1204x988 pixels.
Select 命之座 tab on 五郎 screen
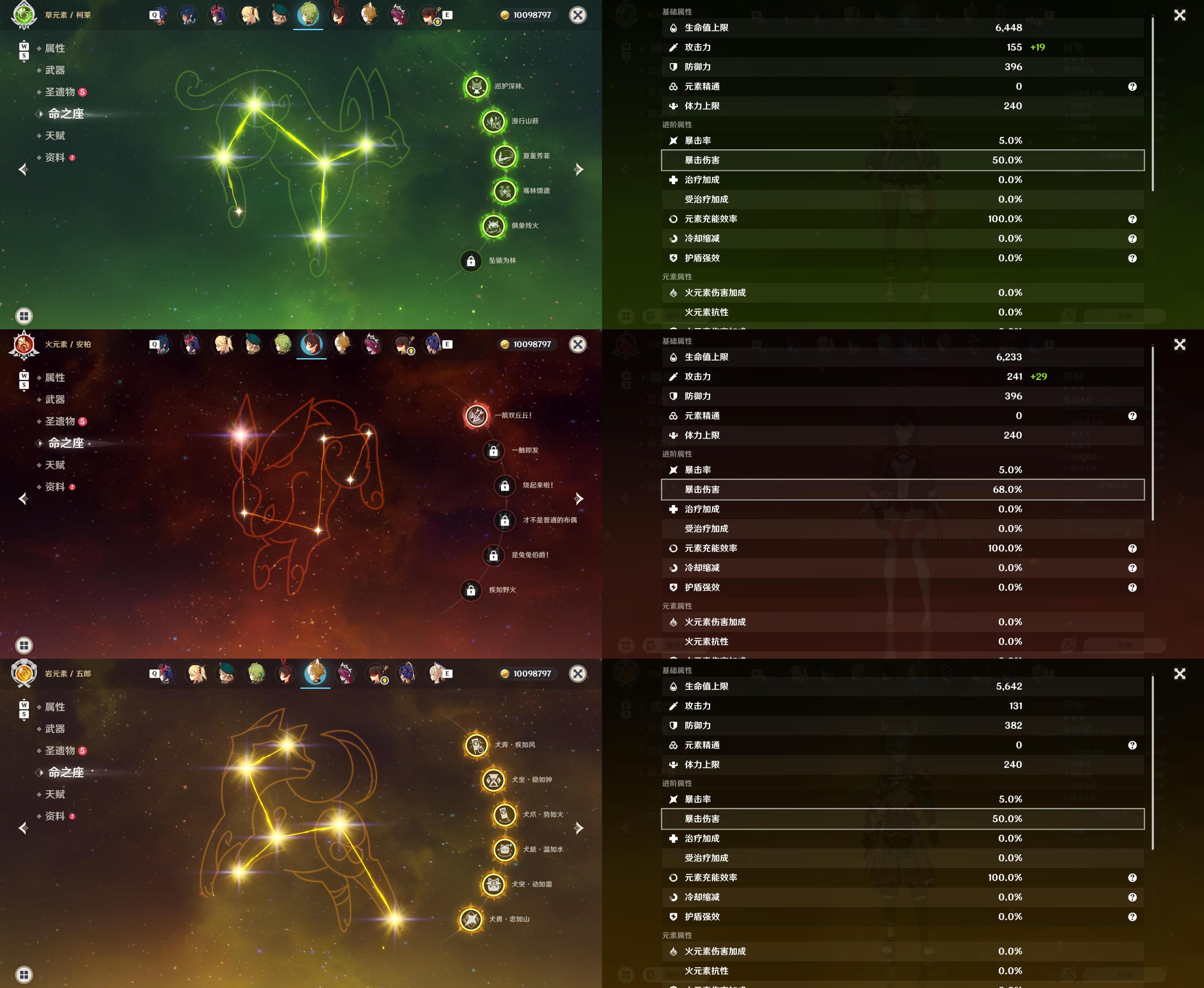pos(66,772)
